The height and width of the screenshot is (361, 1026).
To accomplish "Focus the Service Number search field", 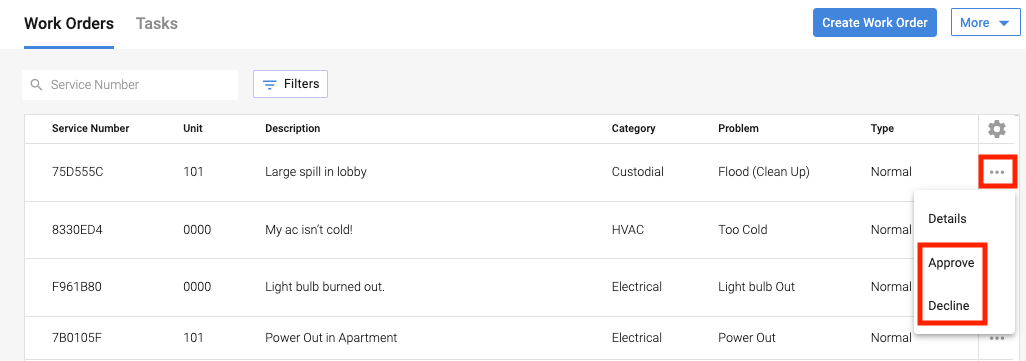I will [130, 85].
